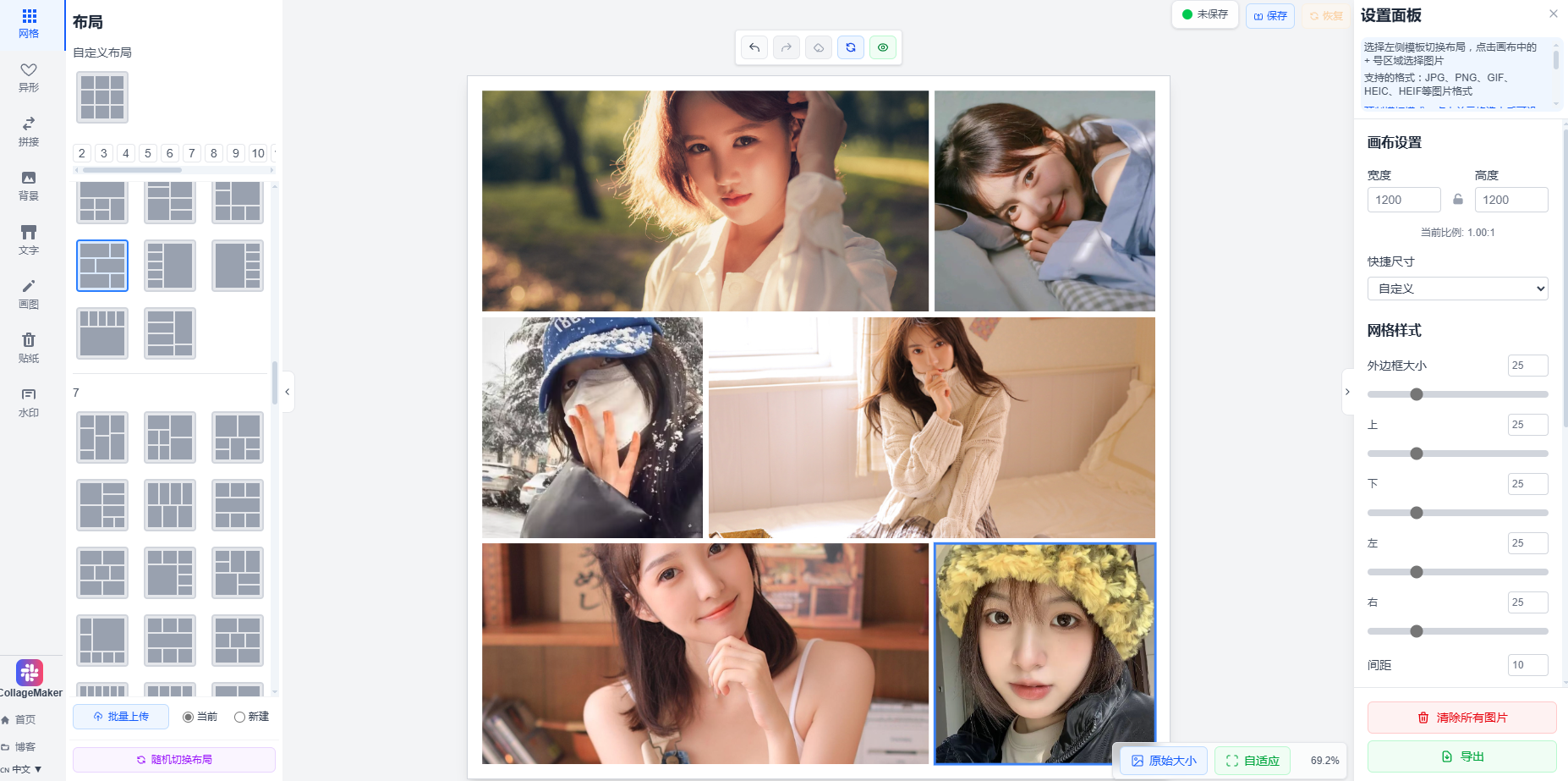Toggle the aspect ratio lock icon
Viewport: 1568px width, 781px height.
tap(1458, 200)
